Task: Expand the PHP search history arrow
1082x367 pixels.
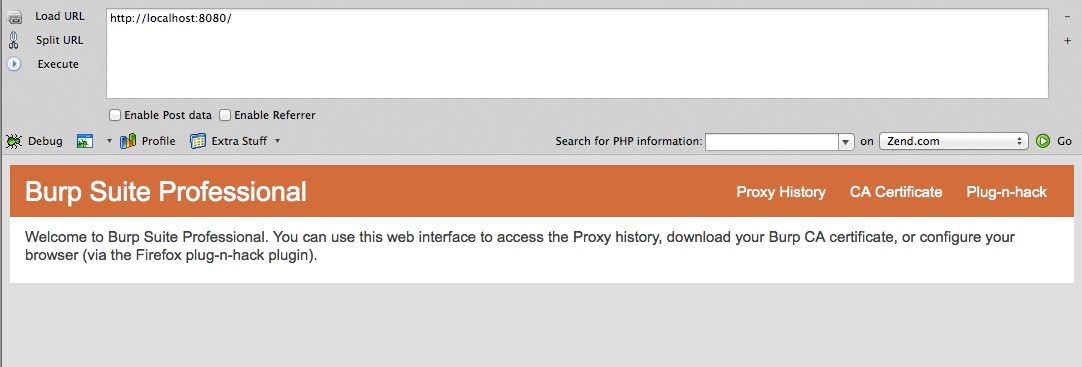Action: [x=847, y=141]
